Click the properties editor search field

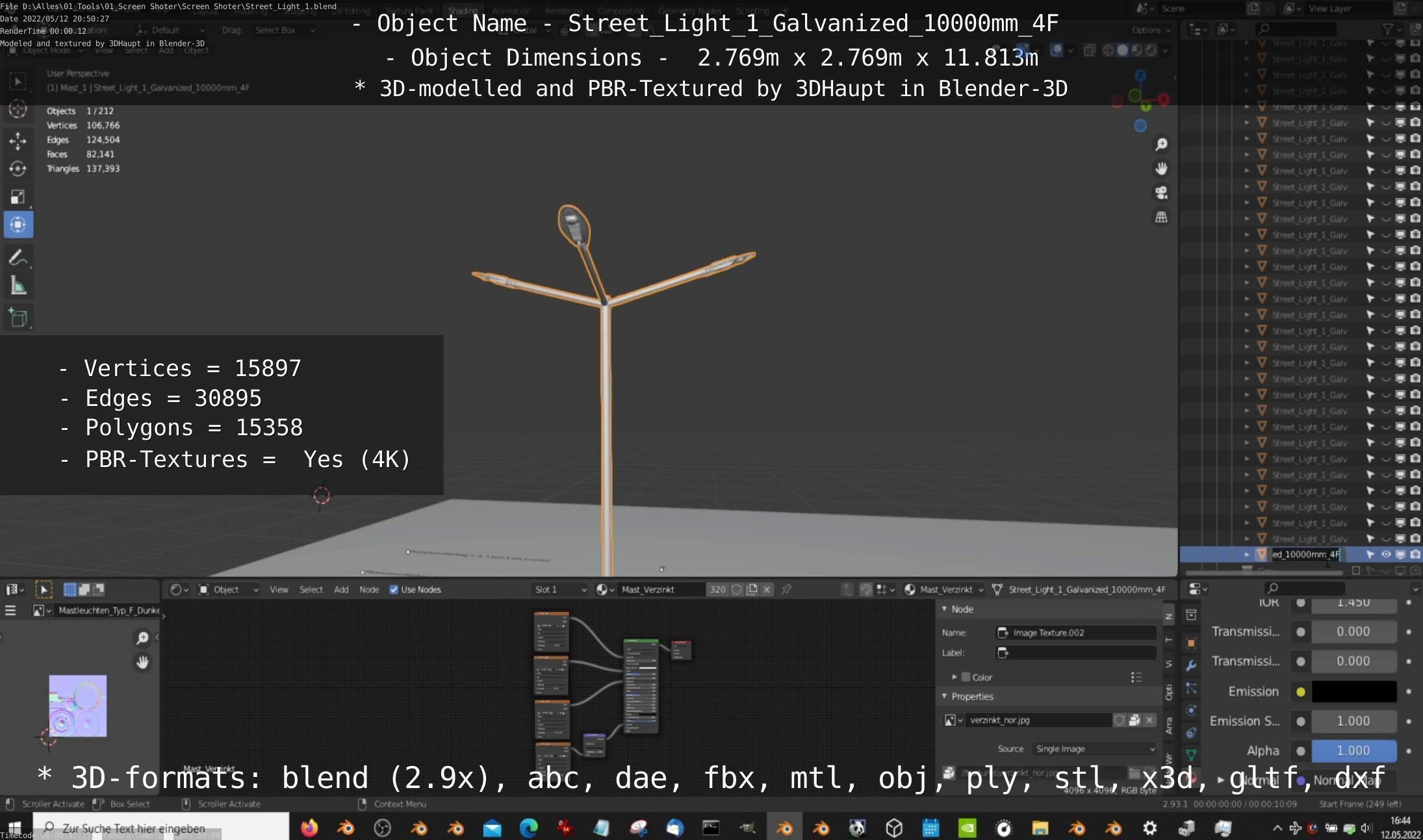click(x=1305, y=588)
